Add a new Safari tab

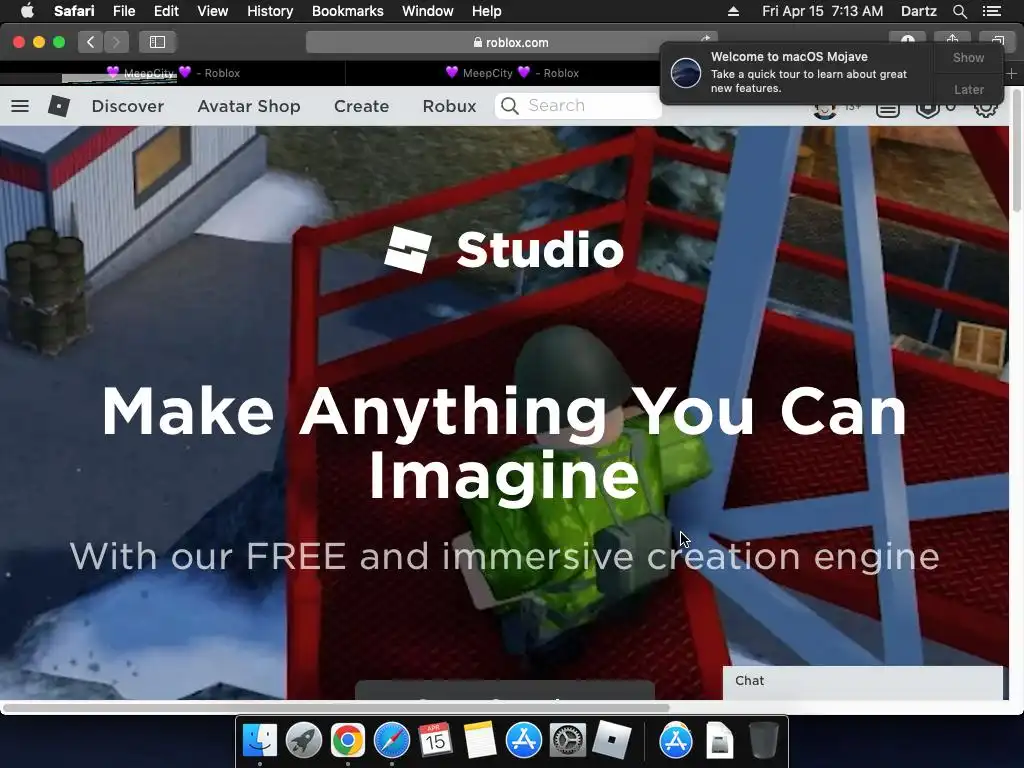(x=1012, y=73)
